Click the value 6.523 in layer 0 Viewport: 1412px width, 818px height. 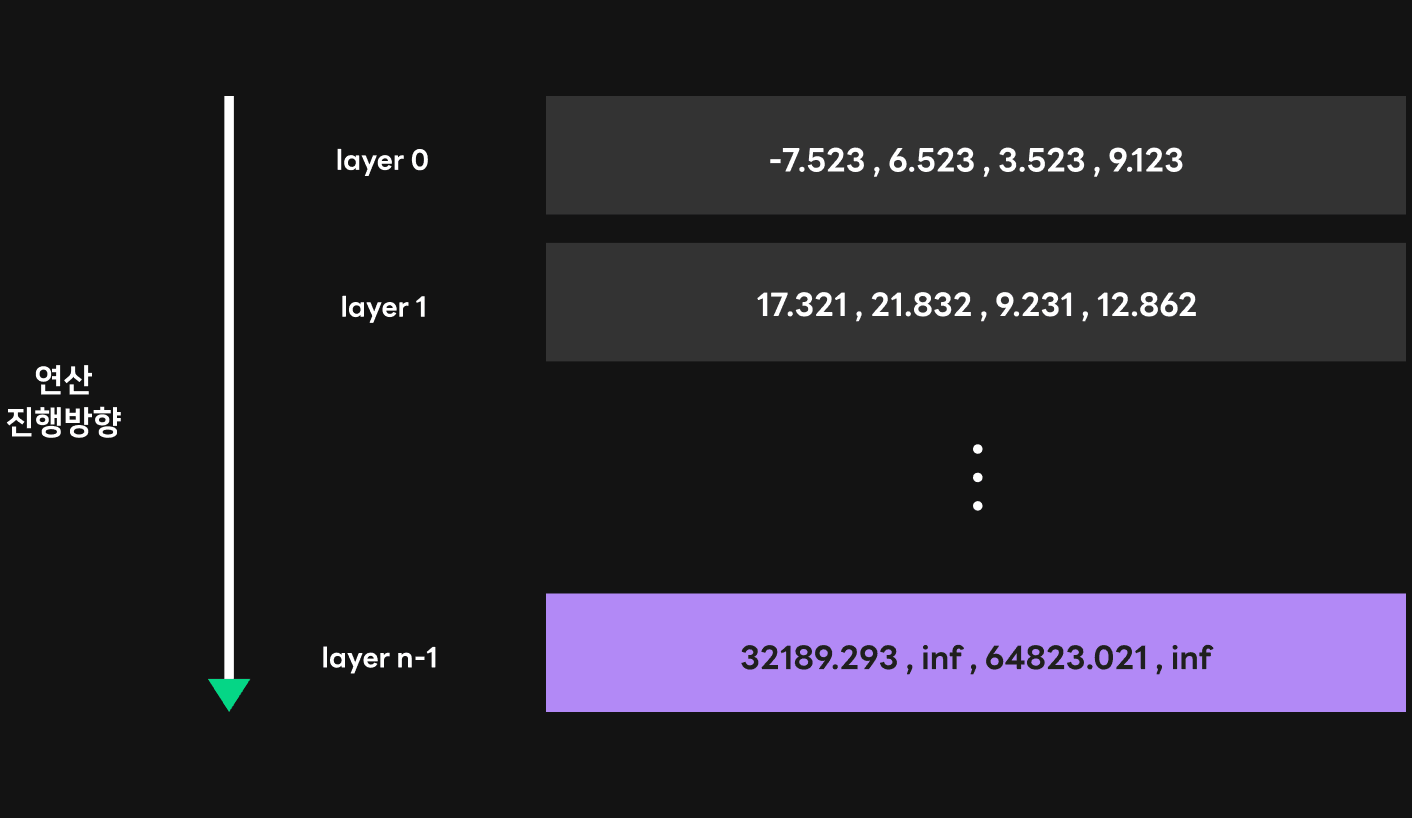(x=931, y=160)
